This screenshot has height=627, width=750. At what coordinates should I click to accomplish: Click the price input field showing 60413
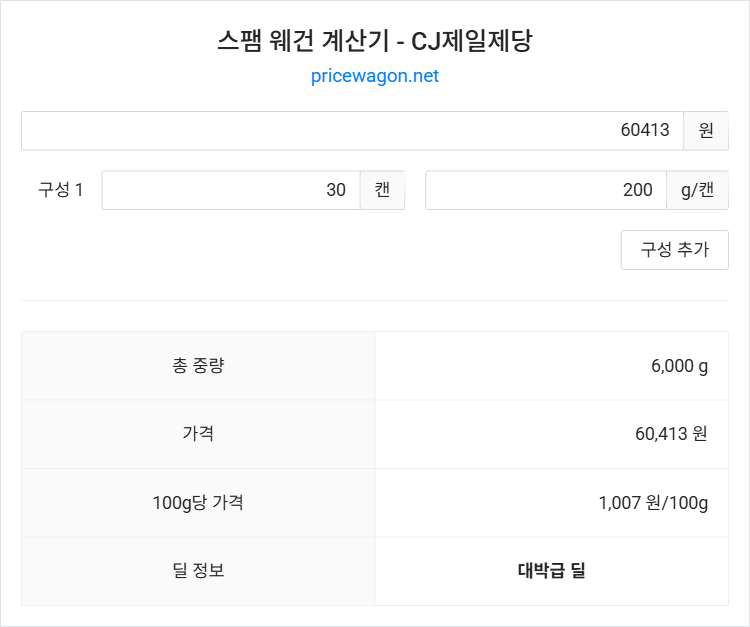coord(353,131)
